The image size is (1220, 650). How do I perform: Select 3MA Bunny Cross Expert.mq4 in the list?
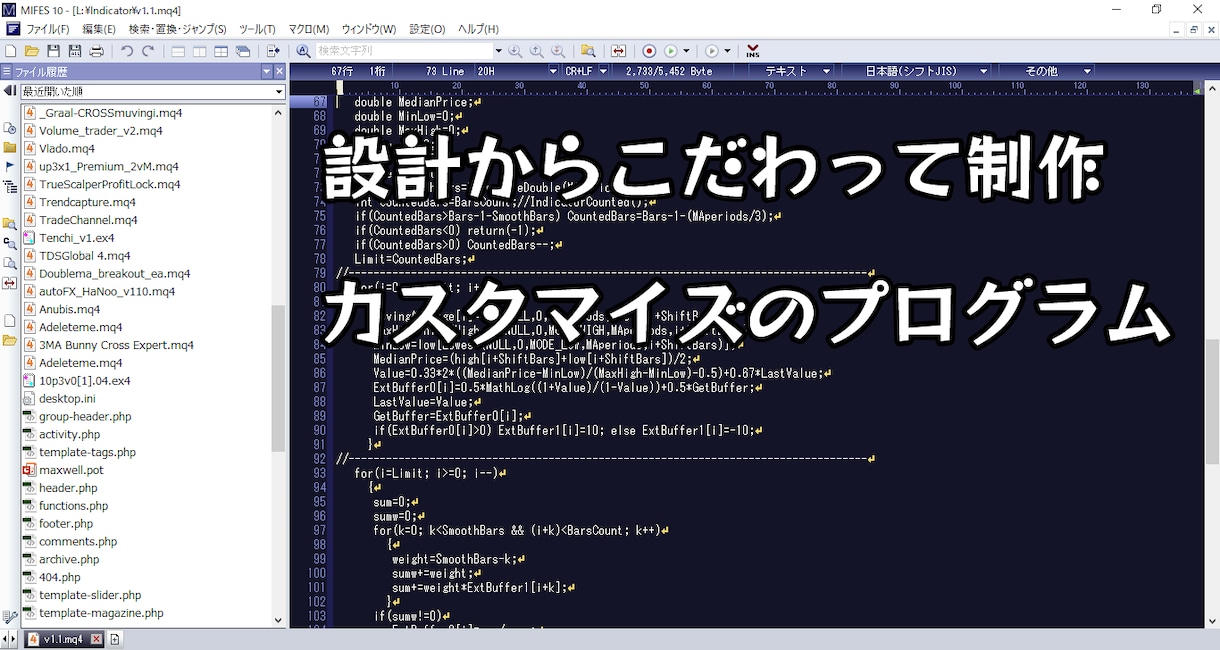(x=116, y=345)
